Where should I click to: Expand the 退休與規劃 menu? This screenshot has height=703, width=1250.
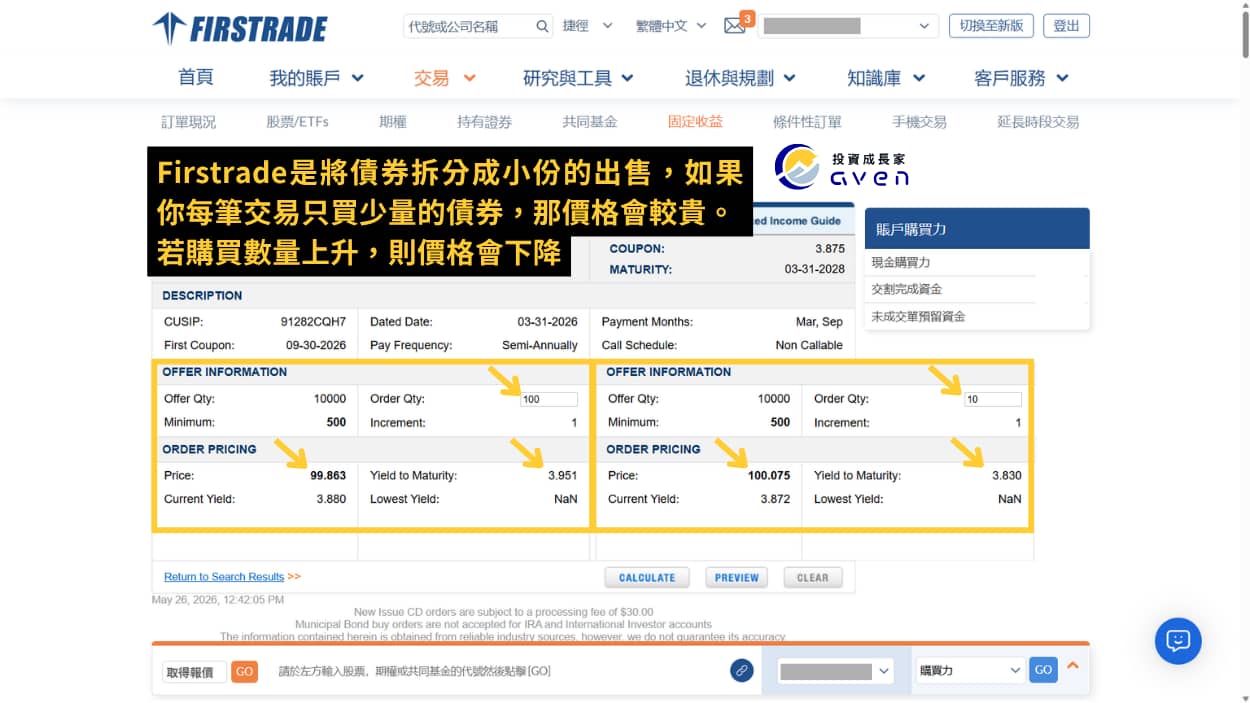tap(740, 78)
